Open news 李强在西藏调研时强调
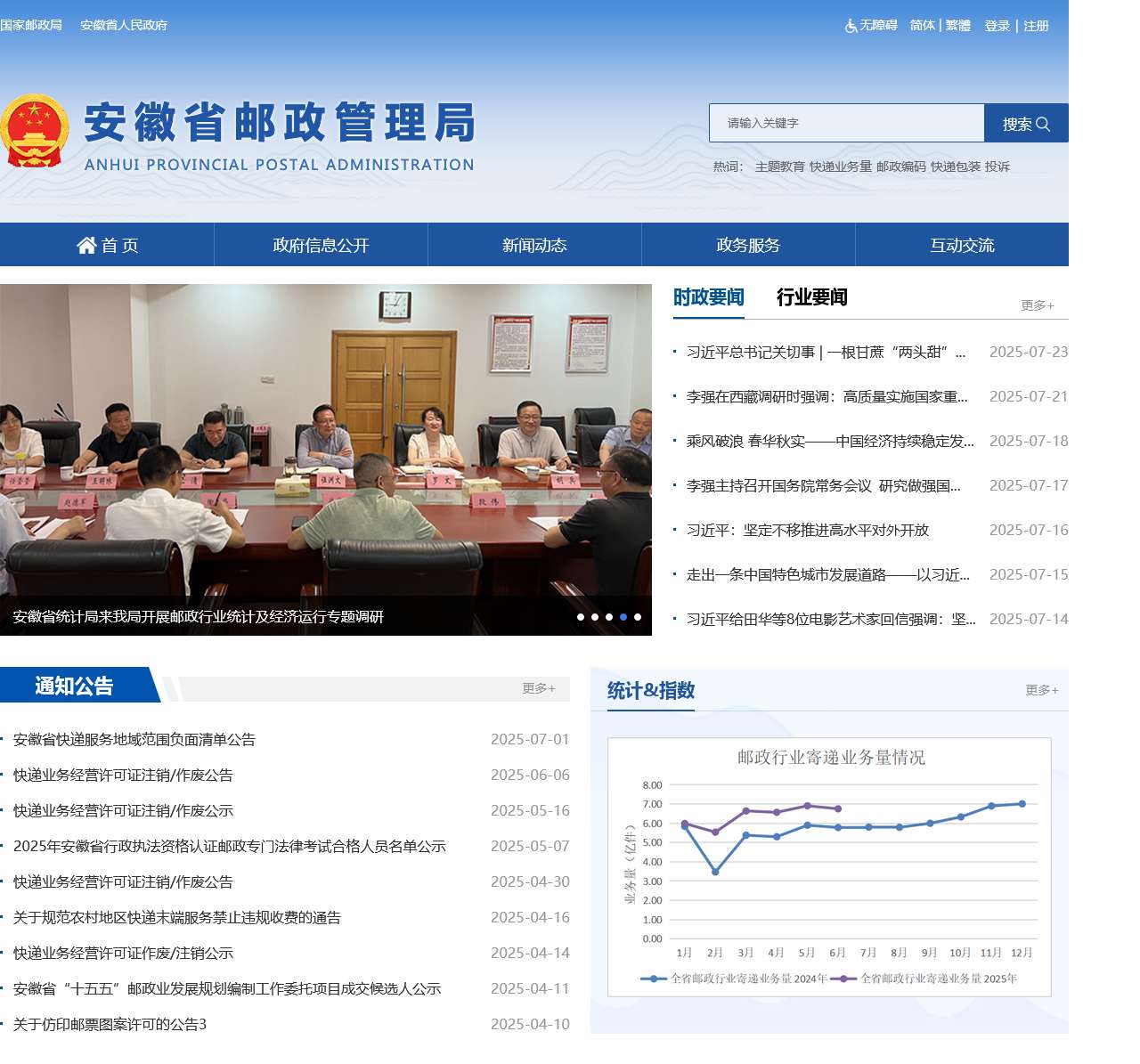This screenshot has width=1140, height=1064. point(826,397)
